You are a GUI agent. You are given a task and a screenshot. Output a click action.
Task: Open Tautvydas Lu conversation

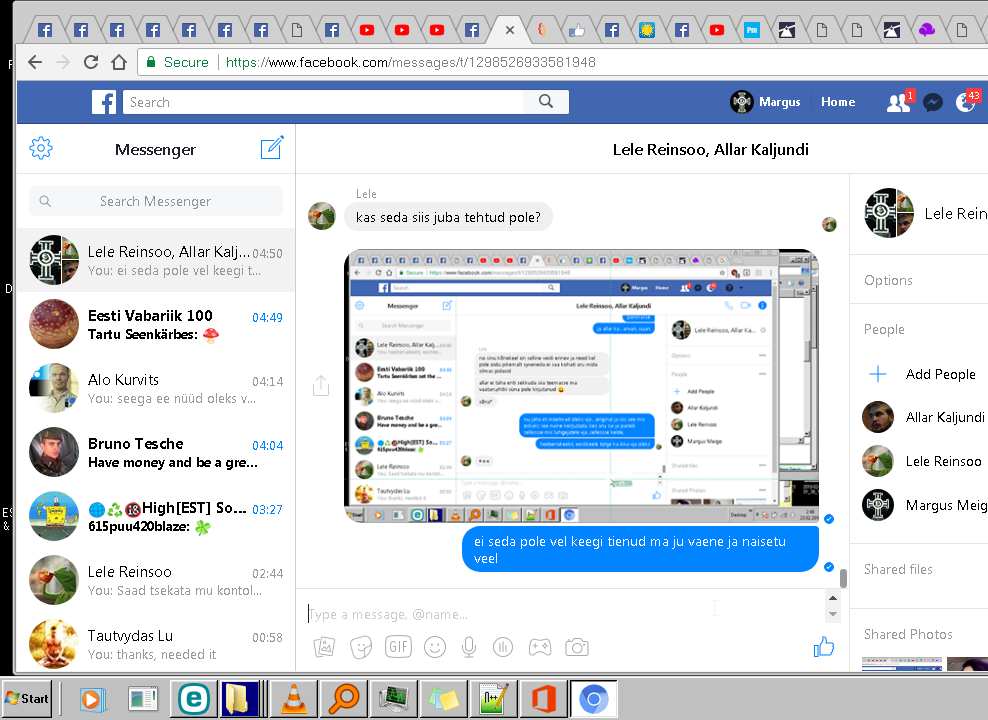tap(156, 644)
